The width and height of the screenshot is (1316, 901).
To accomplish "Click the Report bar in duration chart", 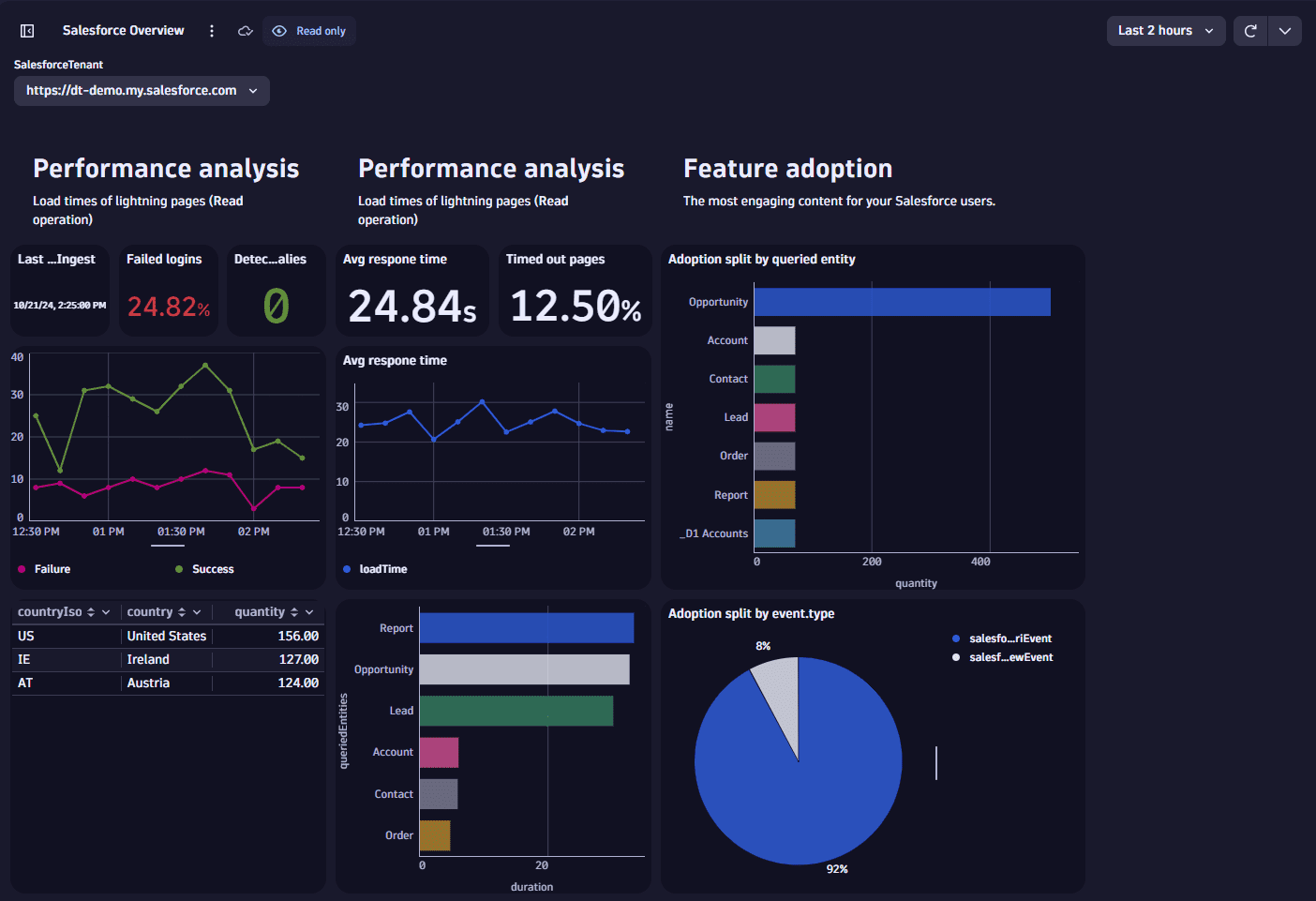I will pyautogui.click(x=527, y=628).
